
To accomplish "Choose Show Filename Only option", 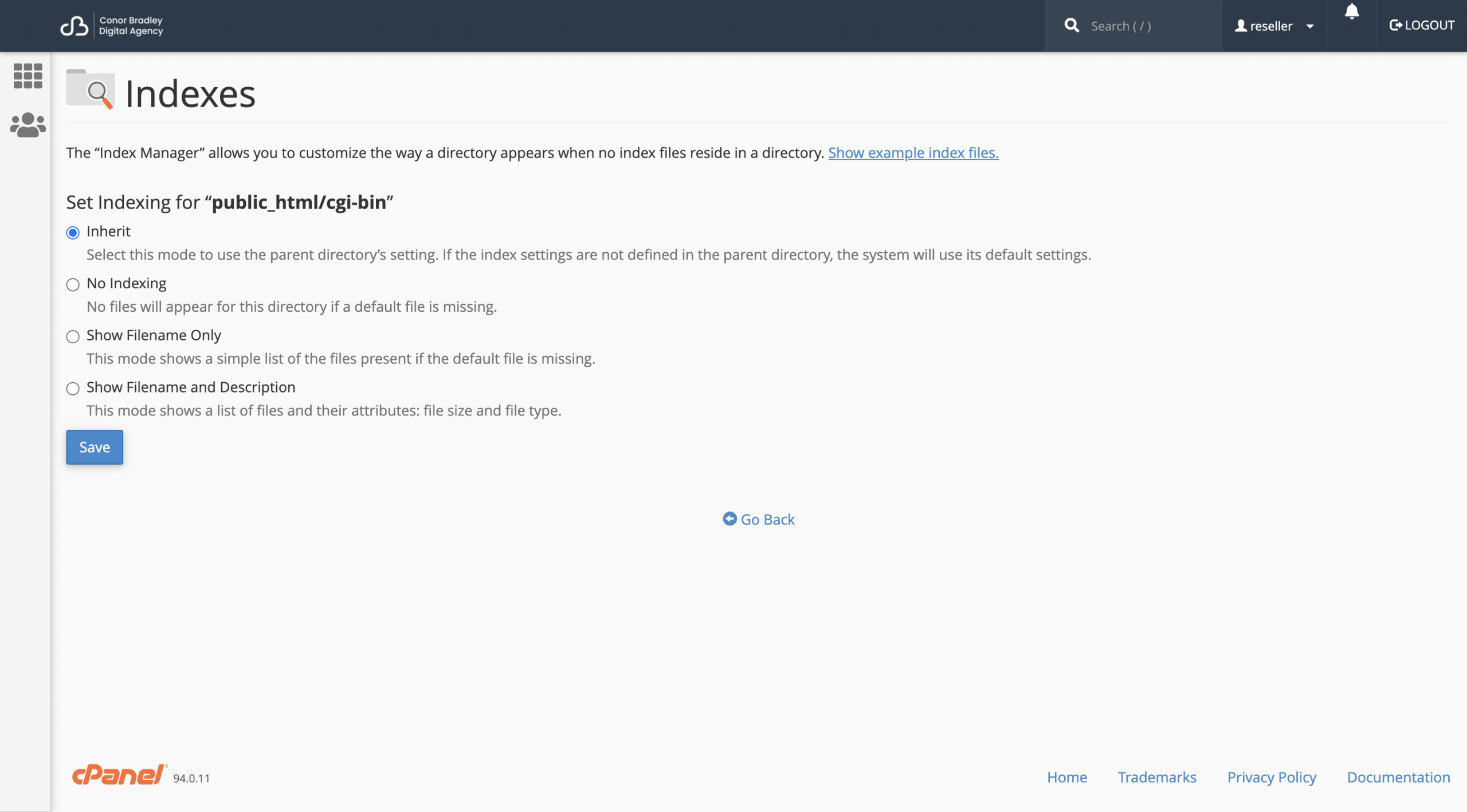I will (73, 336).
